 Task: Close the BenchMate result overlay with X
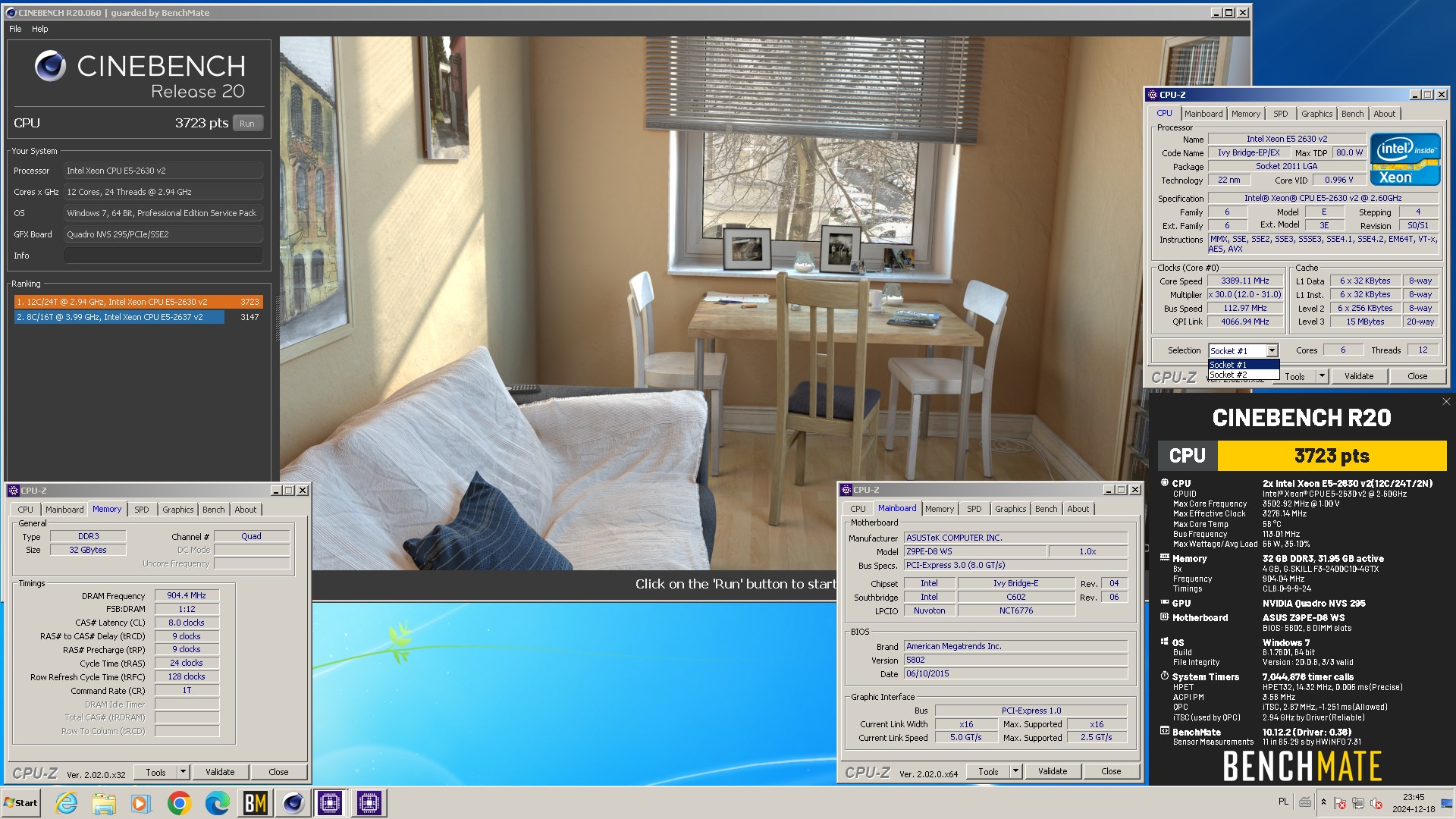1446,402
